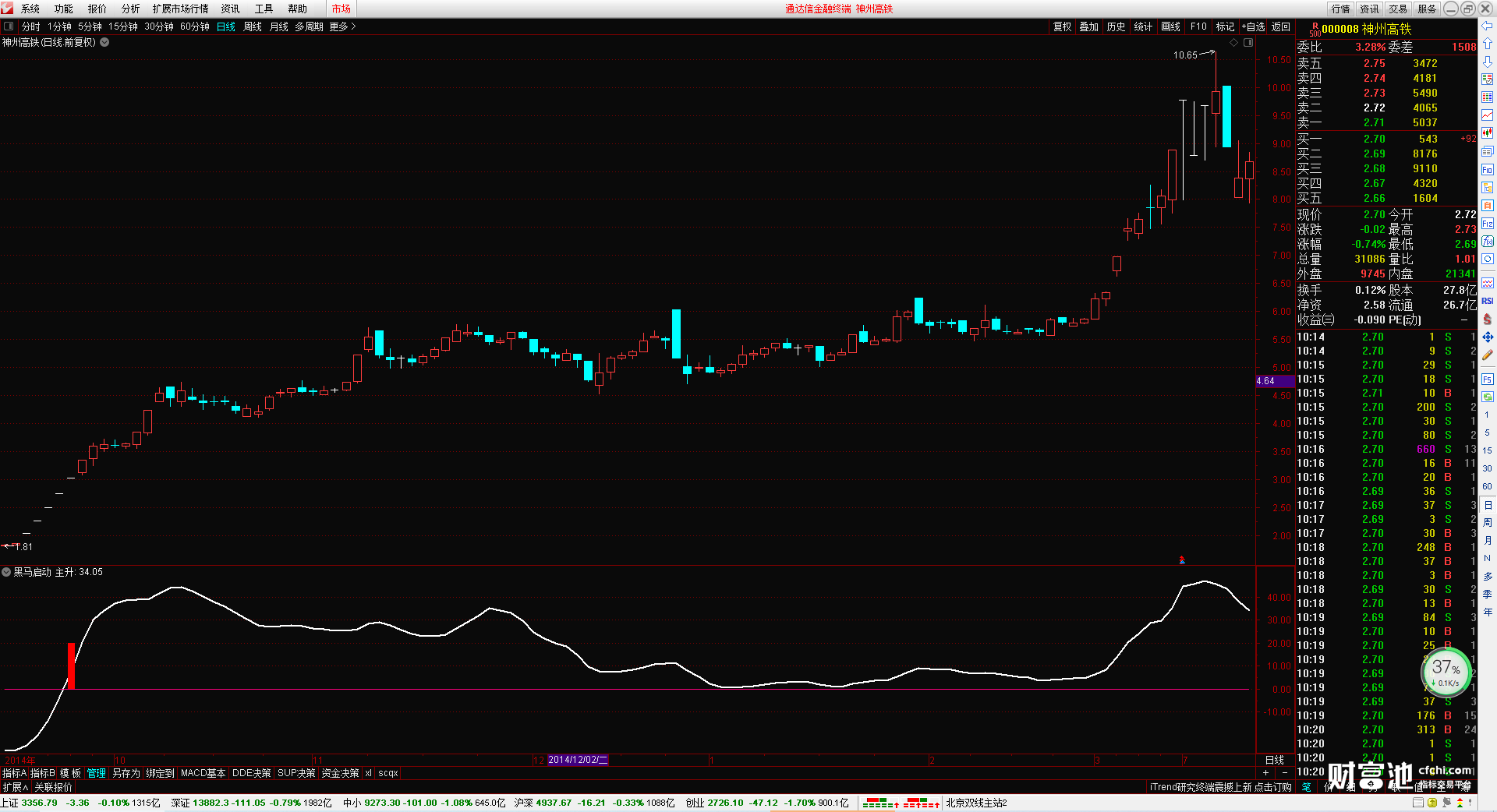1497x812 pixels.
Task: Click the panel layout icon left of 分时
Action: click(x=9, y=26)
